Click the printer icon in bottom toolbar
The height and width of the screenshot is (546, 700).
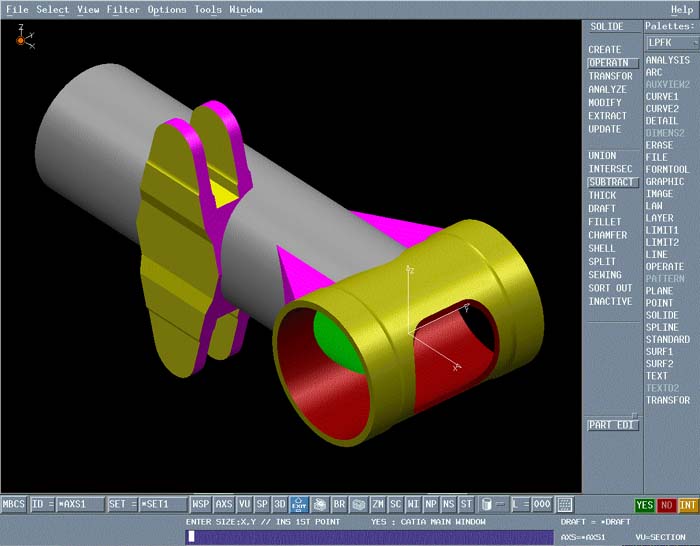318,505
